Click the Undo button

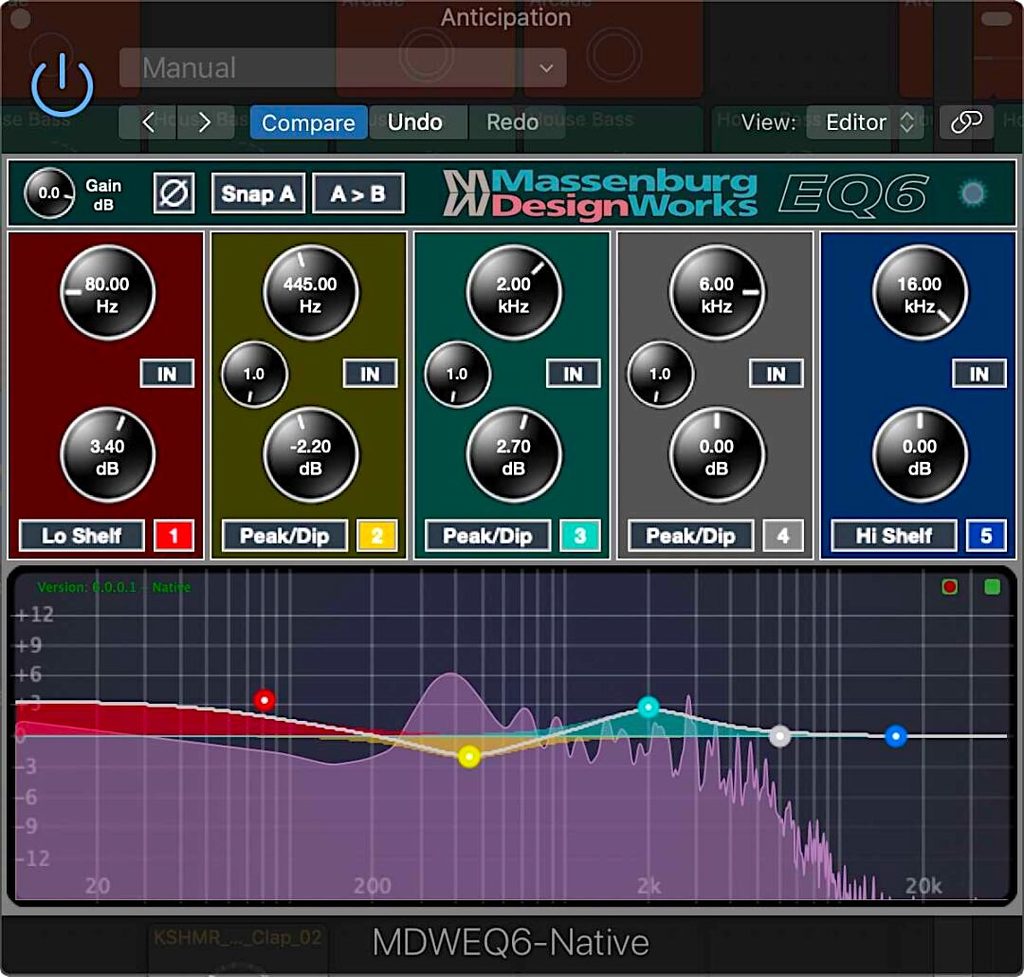tap(416, 122)
